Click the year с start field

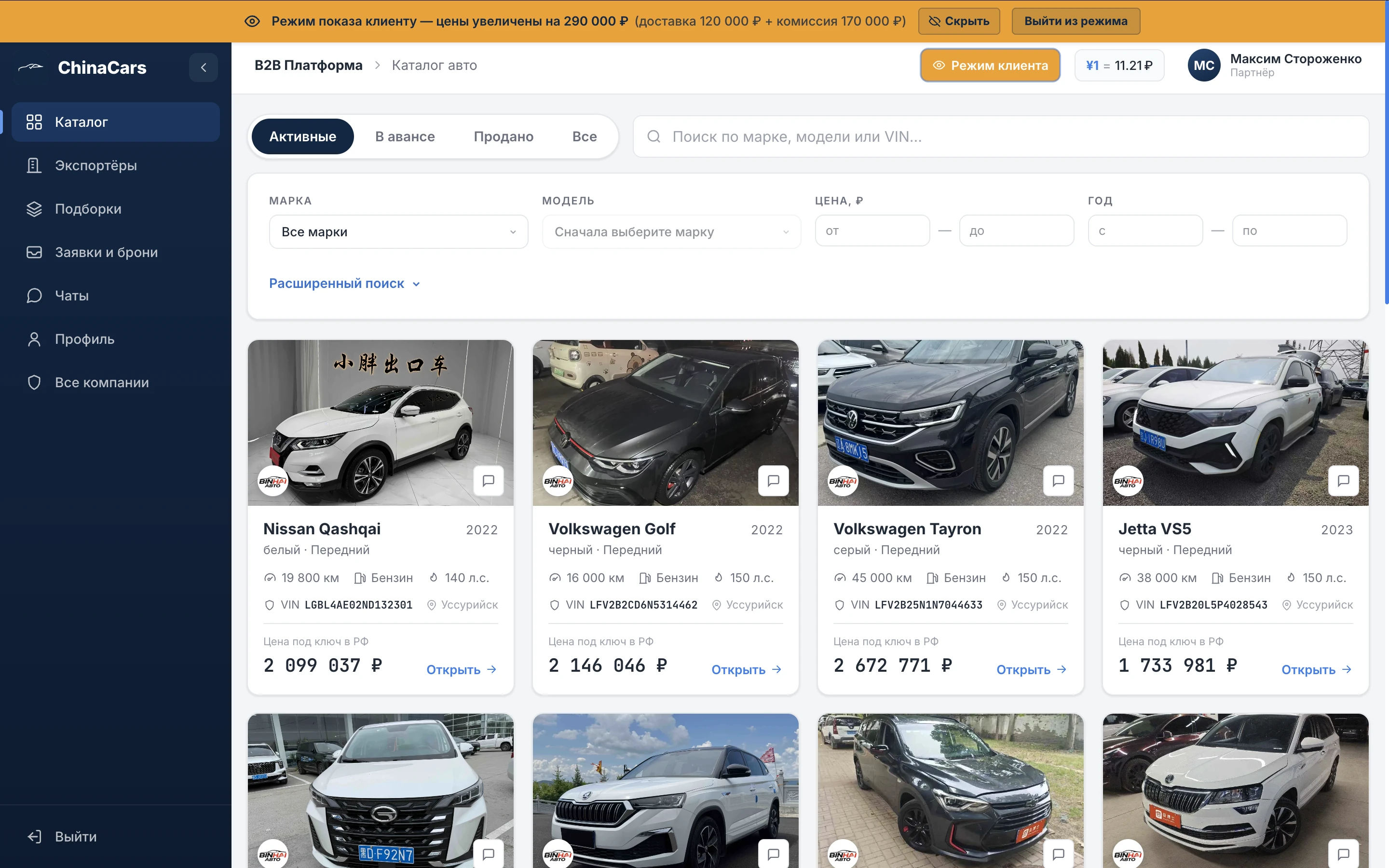coord(1145,231)
